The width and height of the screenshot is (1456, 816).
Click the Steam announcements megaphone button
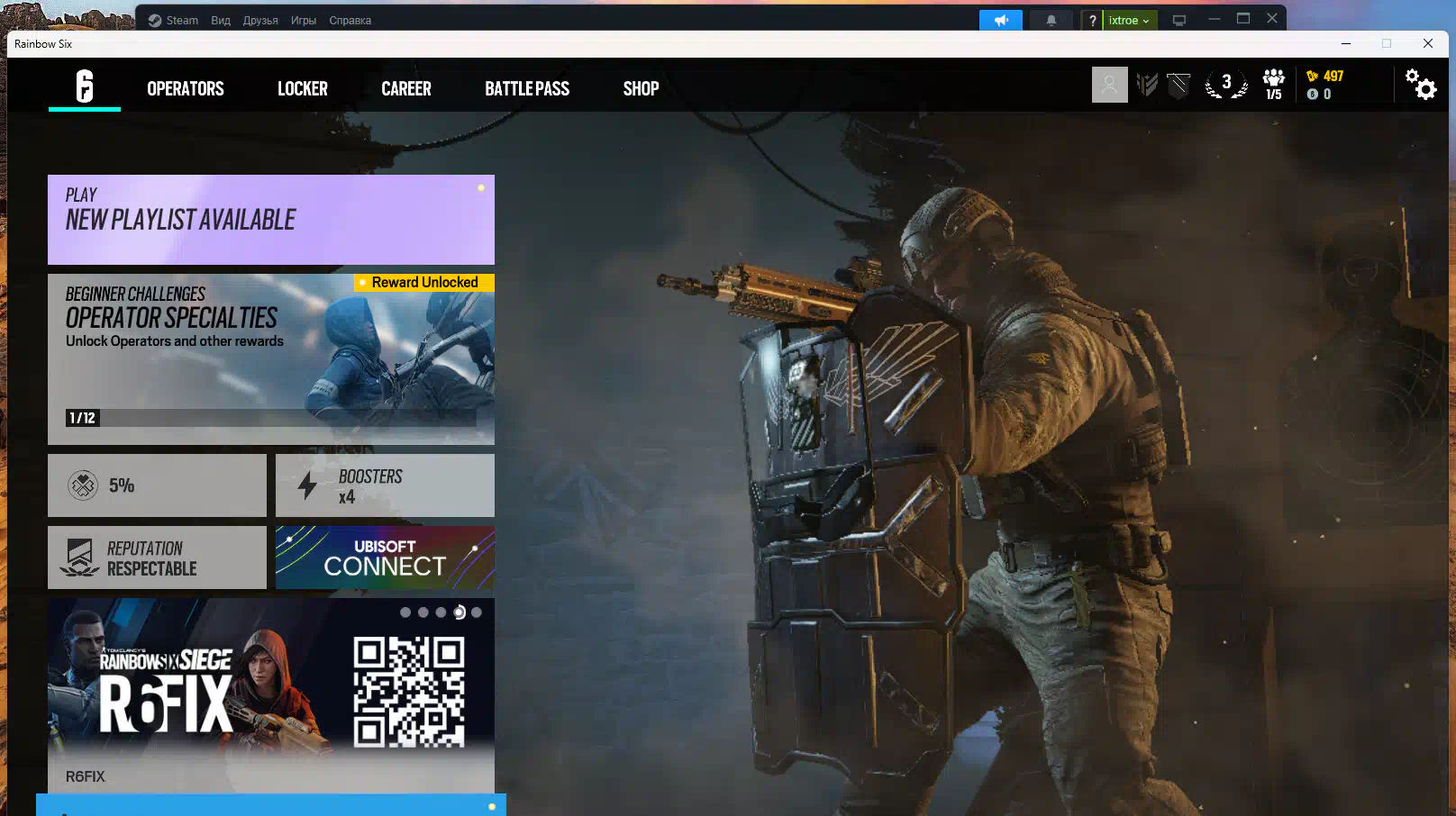pyautogui.click(x=1001, y=20)
